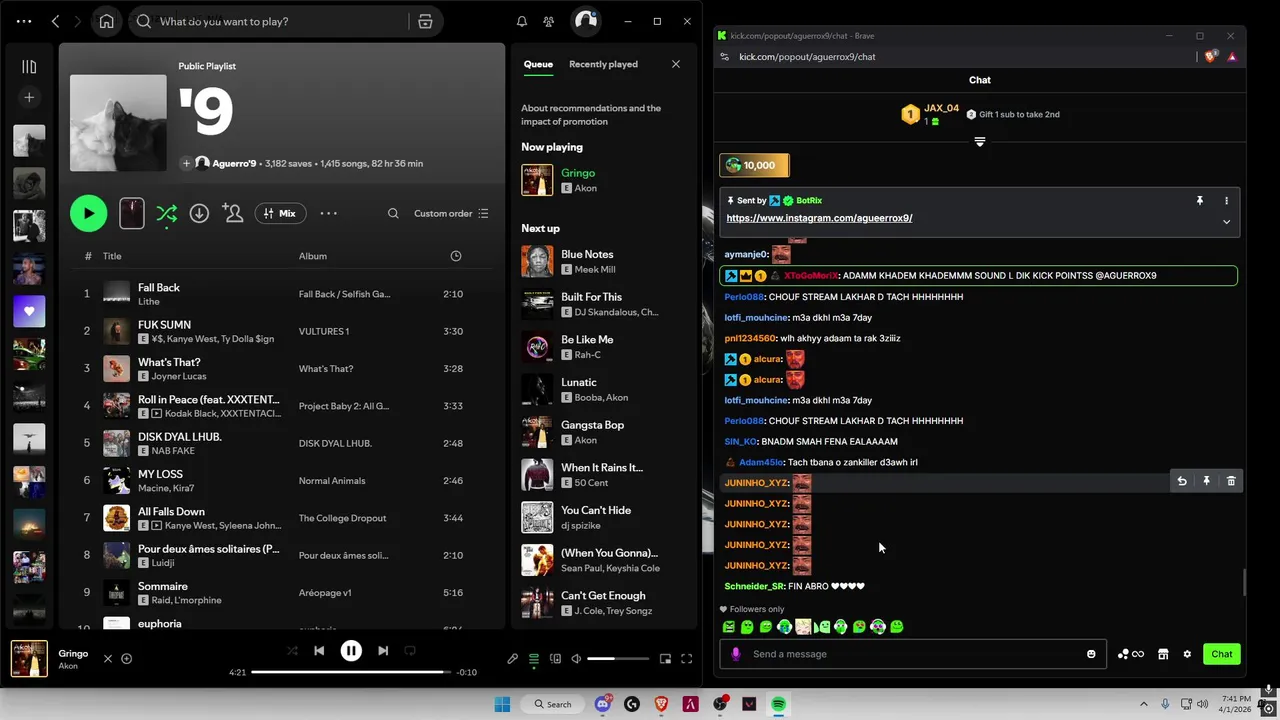Enter Spotify full screen mode
This screenshot has width=1280, height=720.
click(687, 659)
